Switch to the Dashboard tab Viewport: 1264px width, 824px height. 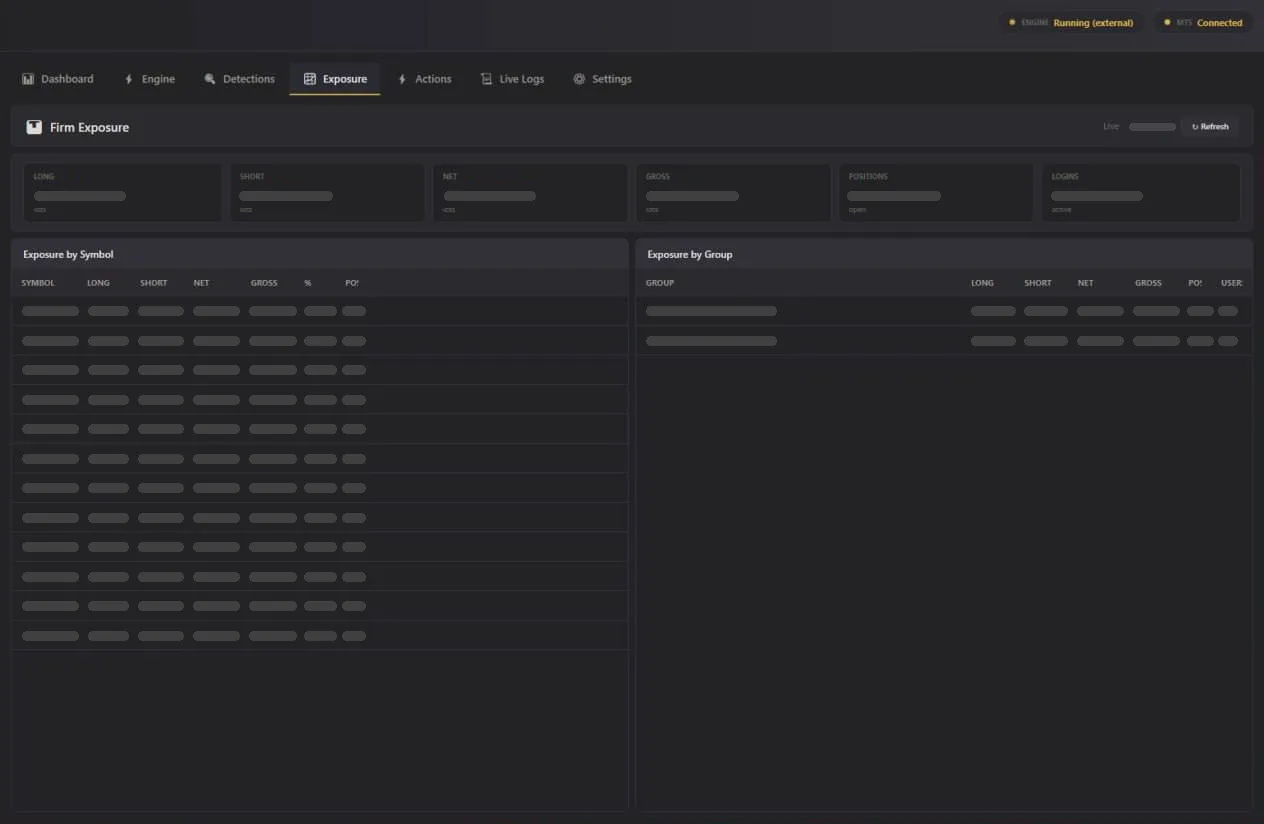click(58, 79)
